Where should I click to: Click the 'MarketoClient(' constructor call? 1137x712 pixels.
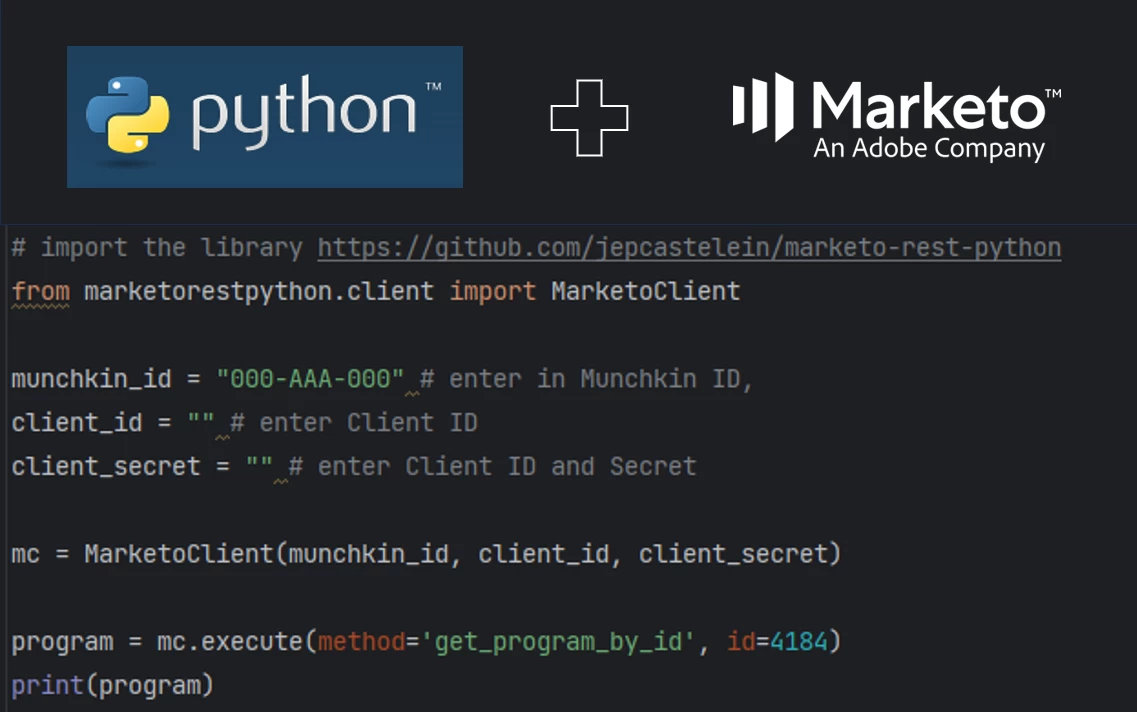(x=186, y=554)
